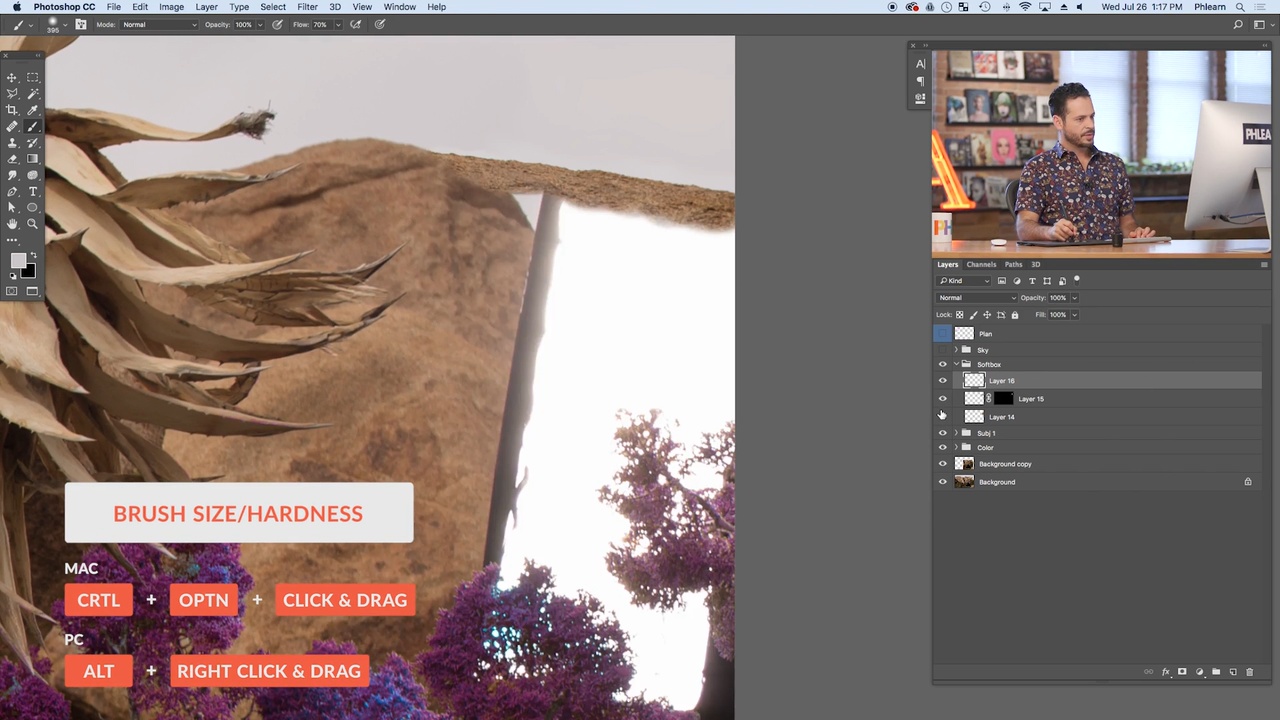Viewport: 1280px width, 720px height.
Task: Collapse the Softbox group
Action: (956, 365)
